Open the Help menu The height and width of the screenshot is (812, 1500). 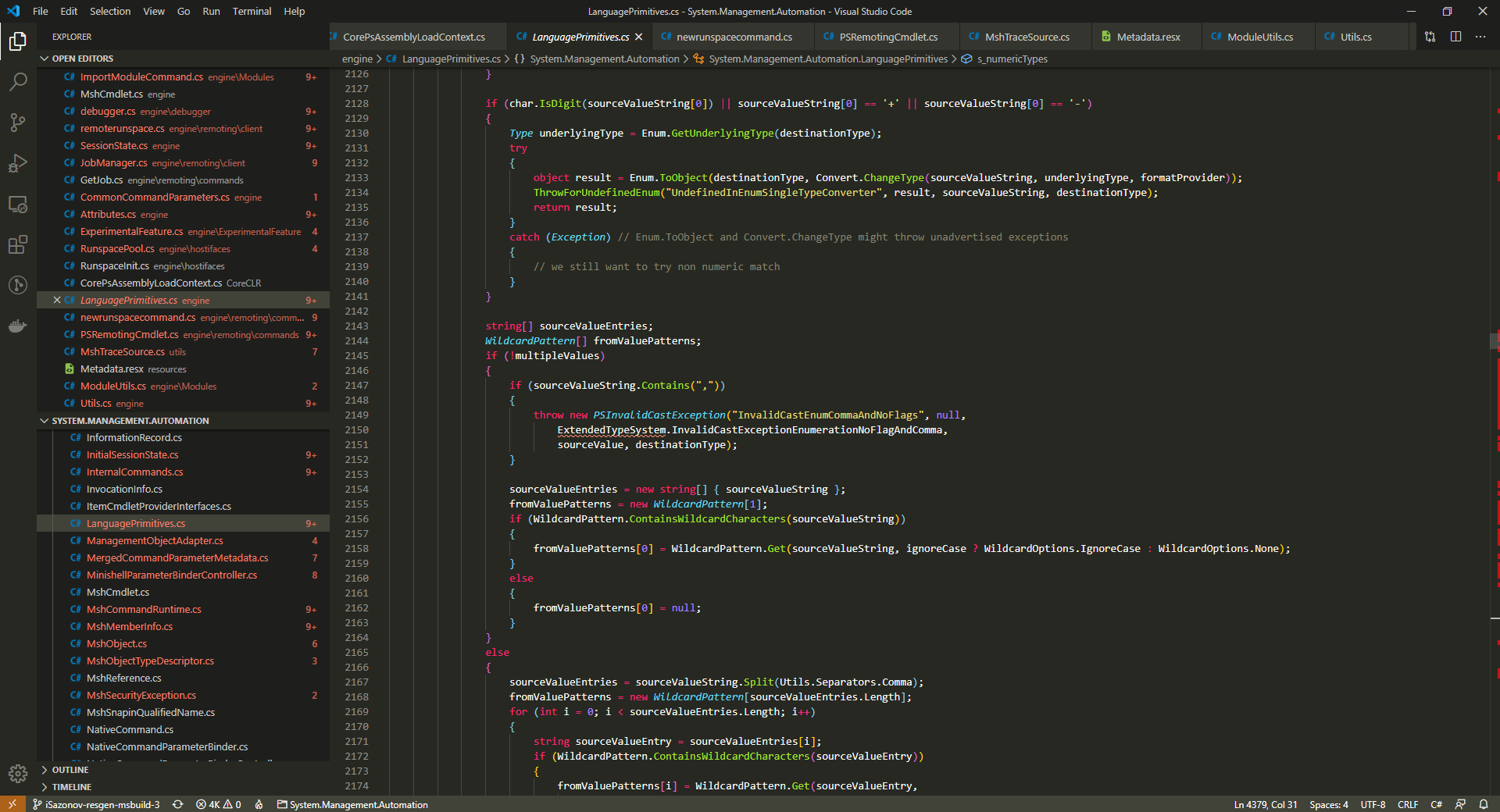click(295, 11)
